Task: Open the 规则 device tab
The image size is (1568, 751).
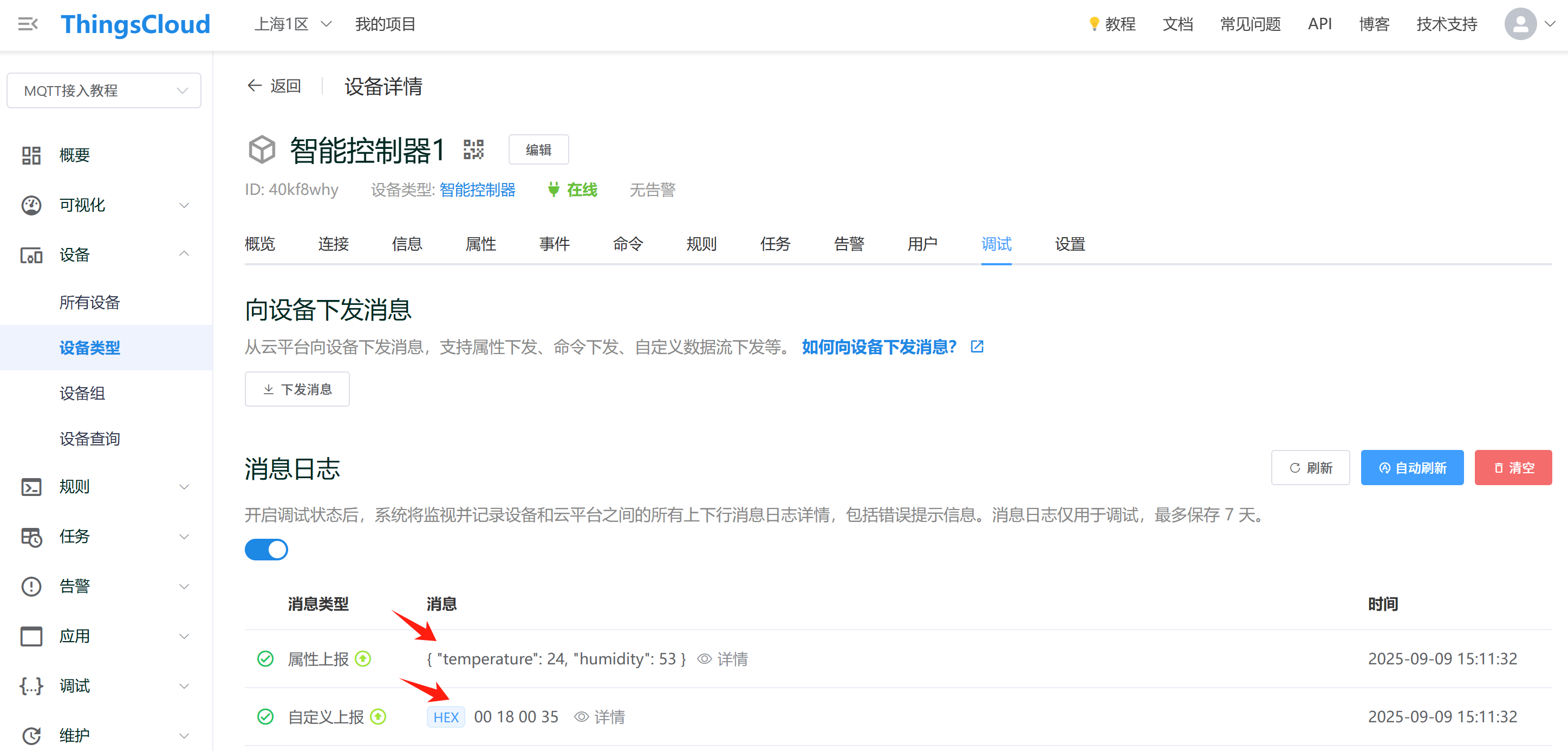Action: (x=702, y=244)
